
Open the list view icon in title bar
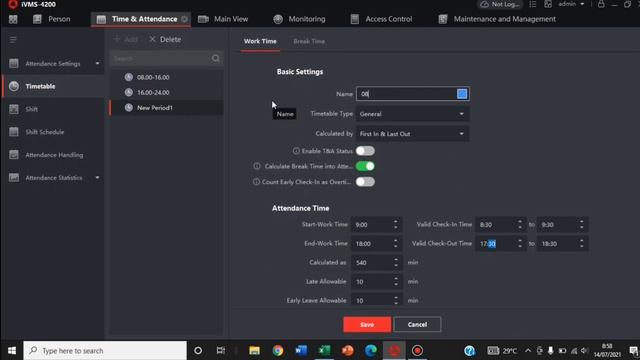coord(533,4)
